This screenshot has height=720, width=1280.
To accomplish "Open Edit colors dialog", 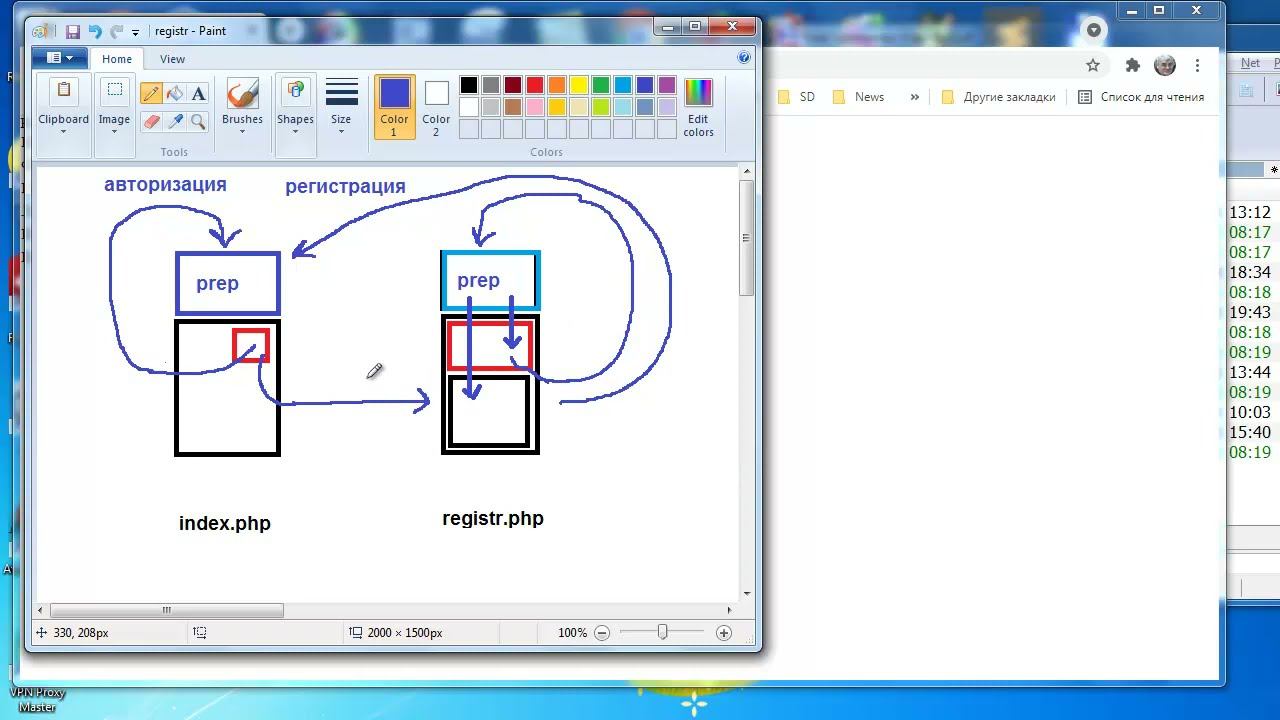I will (698, 107).
